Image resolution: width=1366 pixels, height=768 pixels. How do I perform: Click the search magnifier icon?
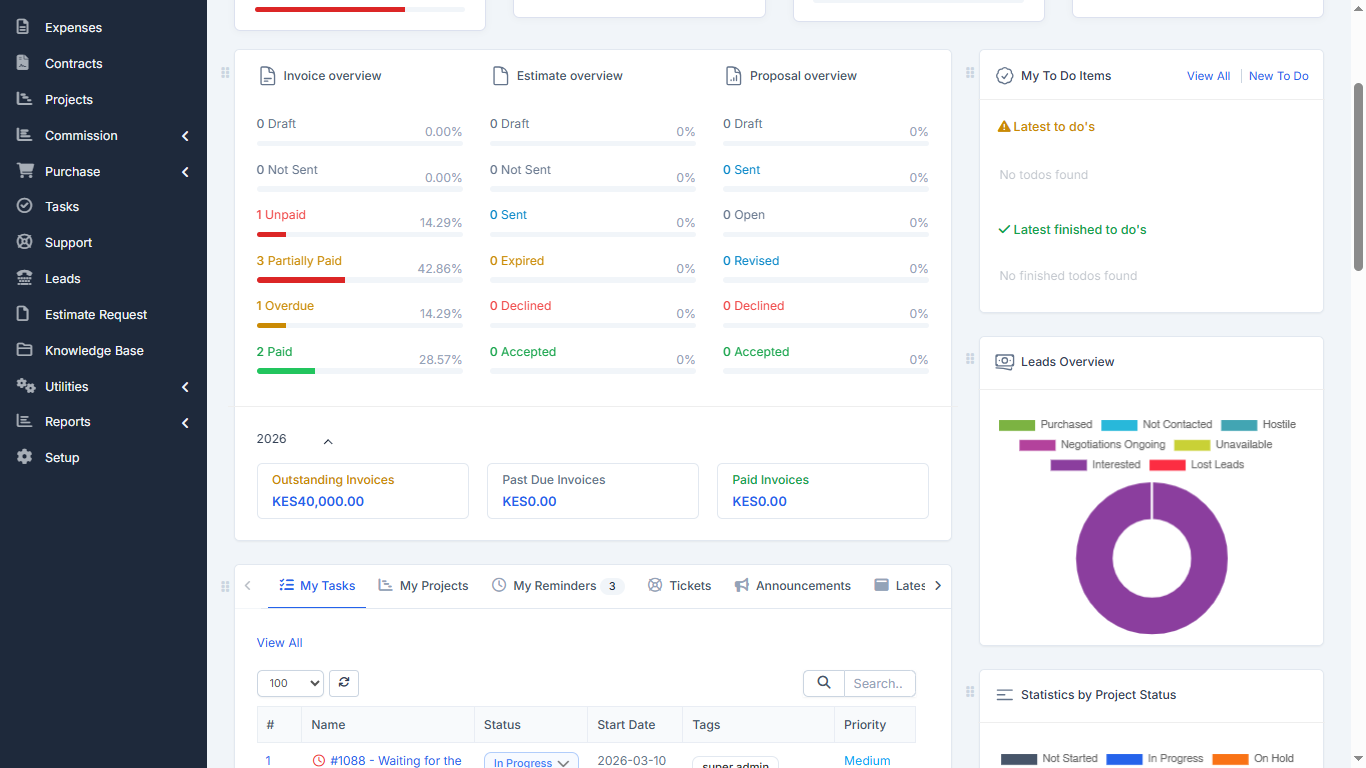click(824, 683)
